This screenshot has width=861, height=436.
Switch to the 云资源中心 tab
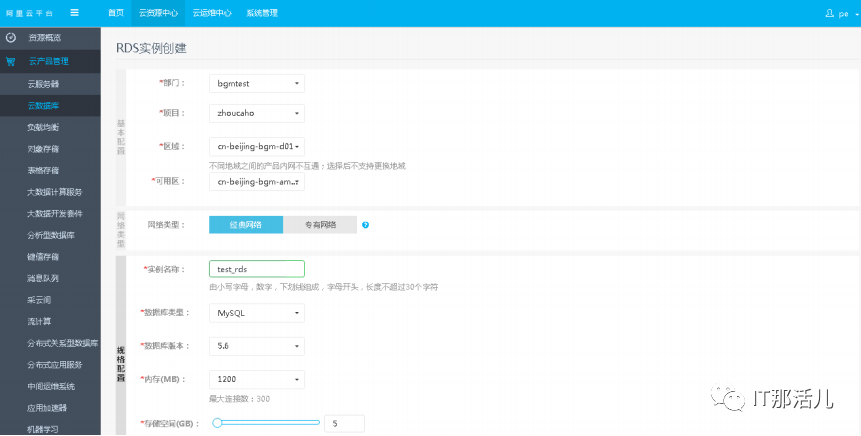tap(158, 13)
